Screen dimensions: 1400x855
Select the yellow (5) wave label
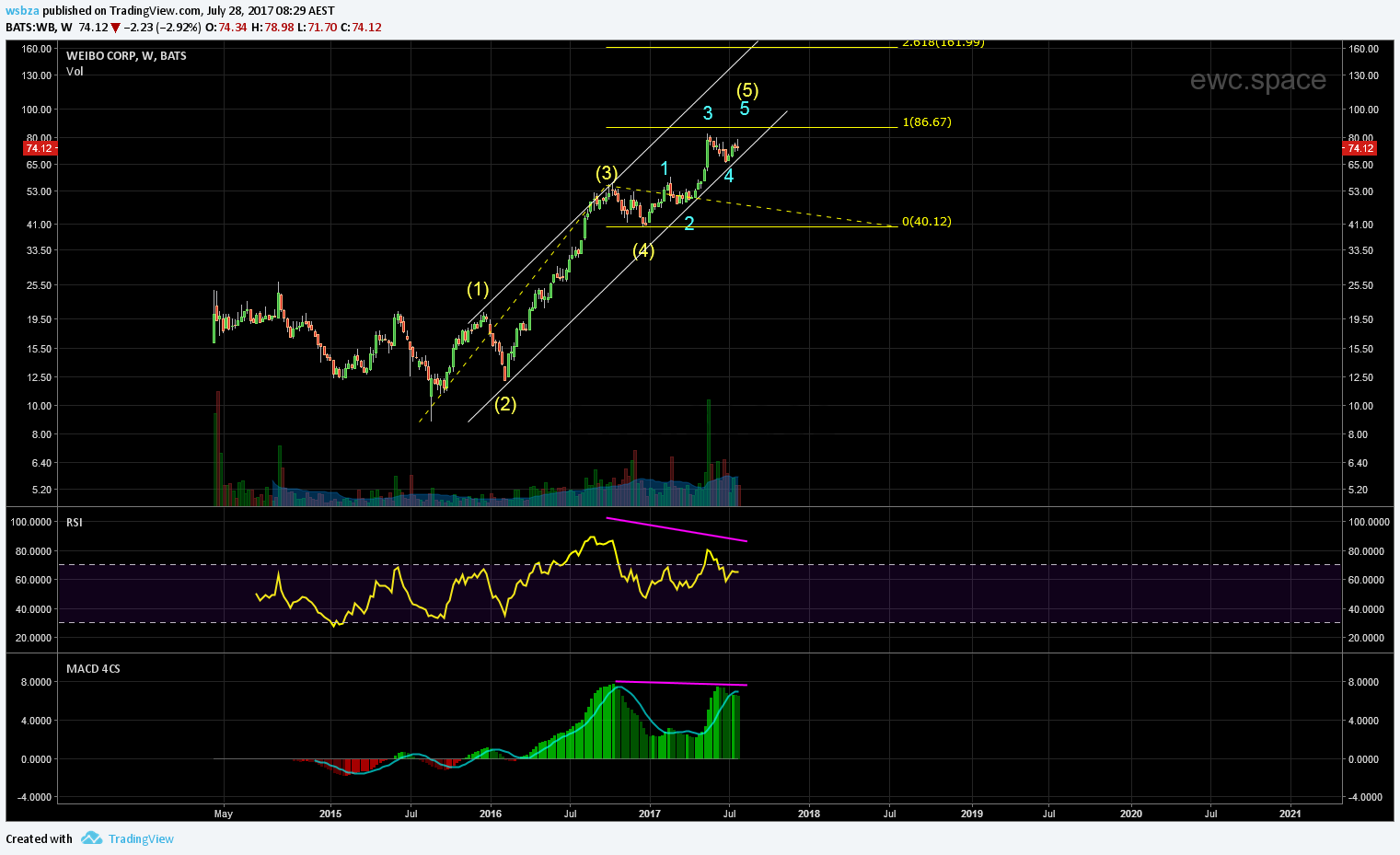(x=746, y=90)
